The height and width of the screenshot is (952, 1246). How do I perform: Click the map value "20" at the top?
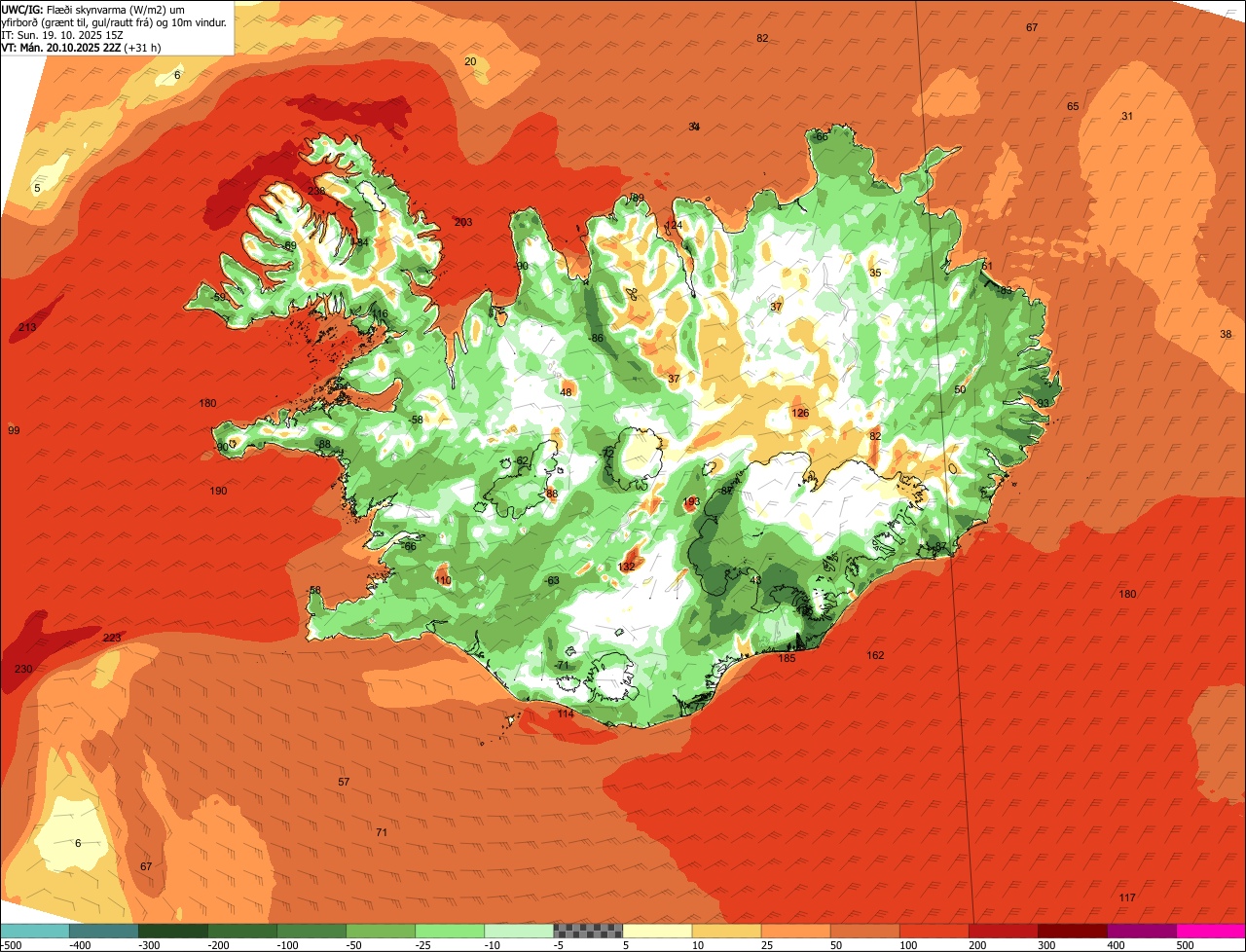470,62
